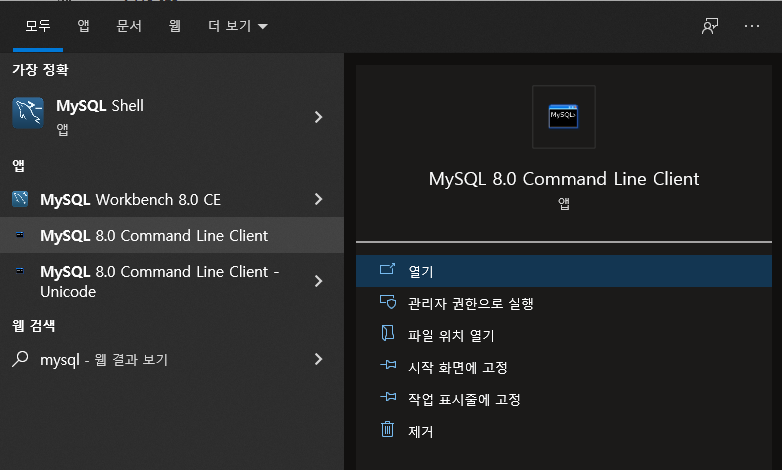Viewport: 782px width, 470px height.
Task: Click the small icon beside MySQL 8.0 Command Line Client
Action: 20,235
